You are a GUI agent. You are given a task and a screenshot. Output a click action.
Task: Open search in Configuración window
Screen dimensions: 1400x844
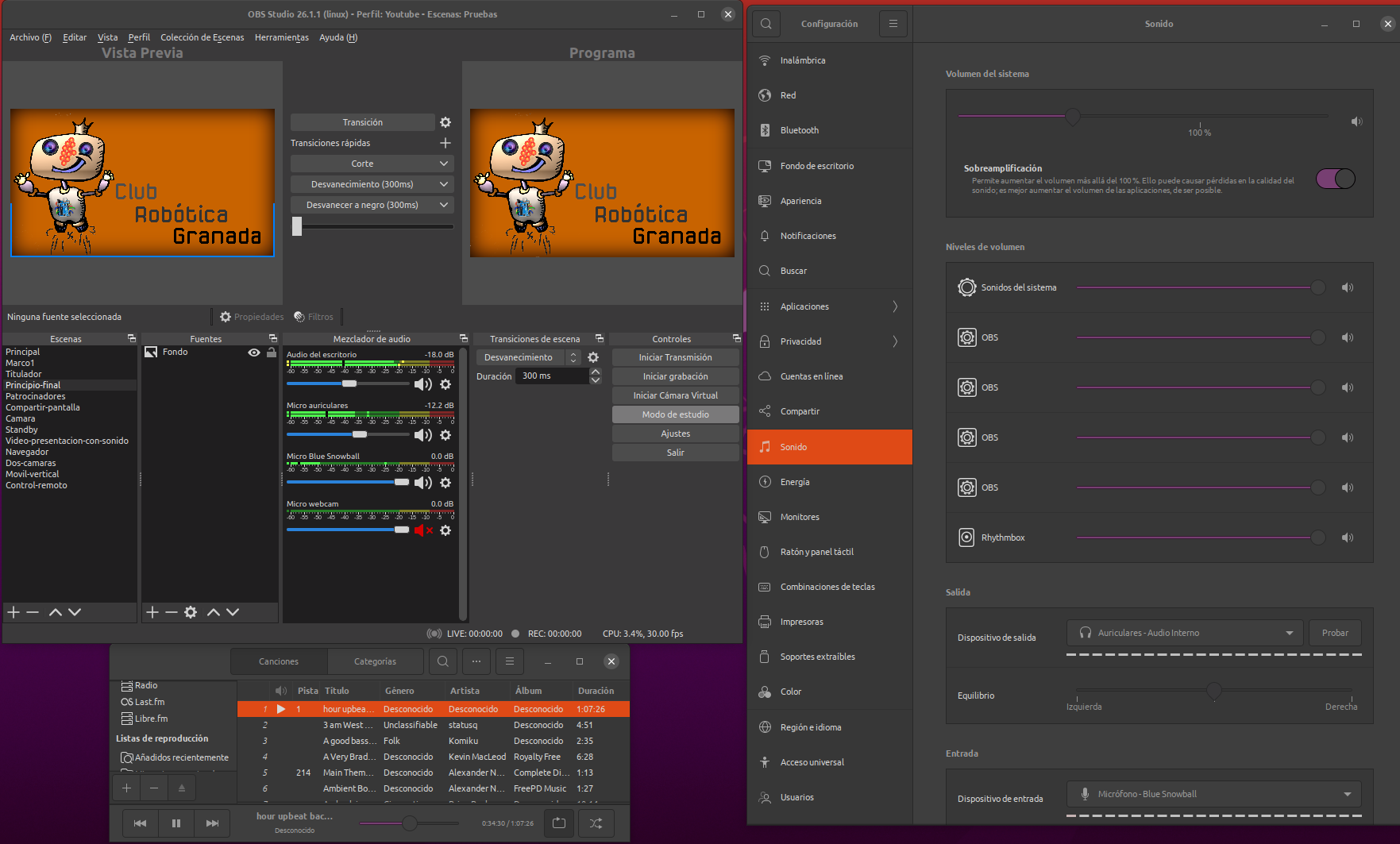pos(766,24)
